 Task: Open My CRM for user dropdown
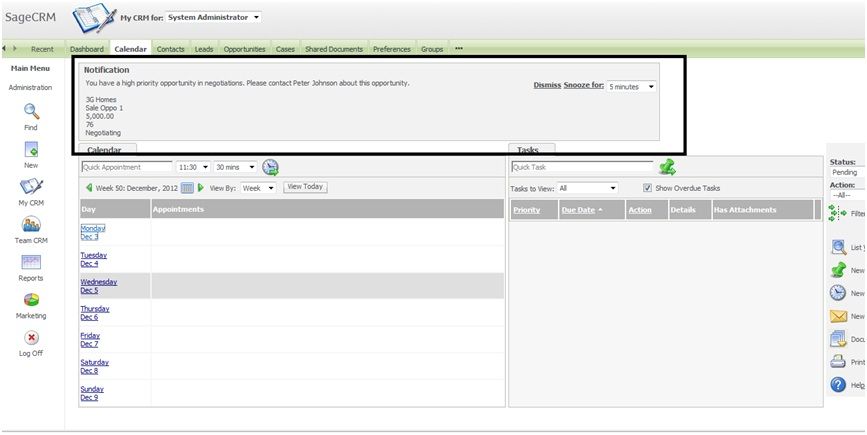tap(213, 17)
